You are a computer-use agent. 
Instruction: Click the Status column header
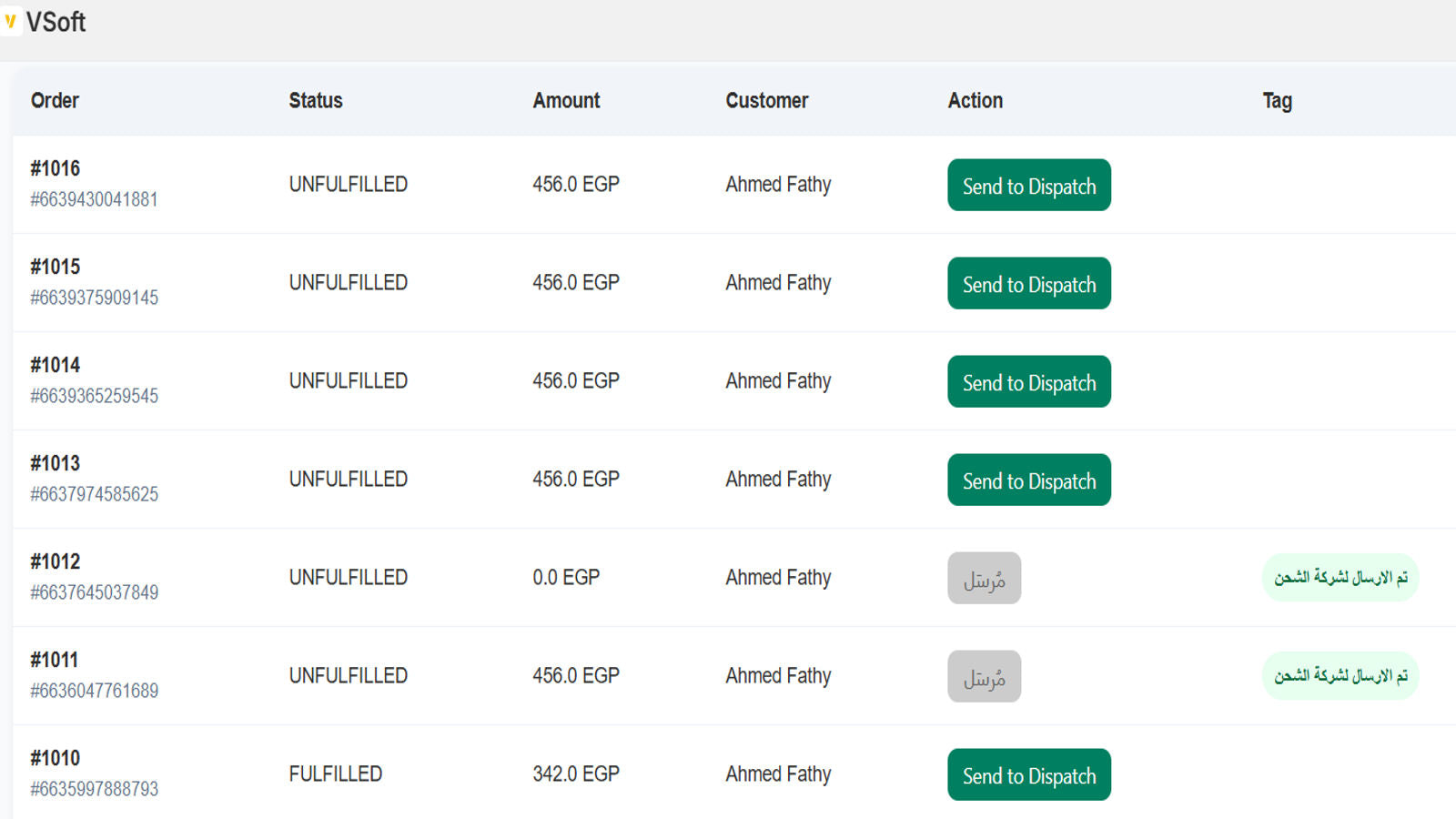315,100
